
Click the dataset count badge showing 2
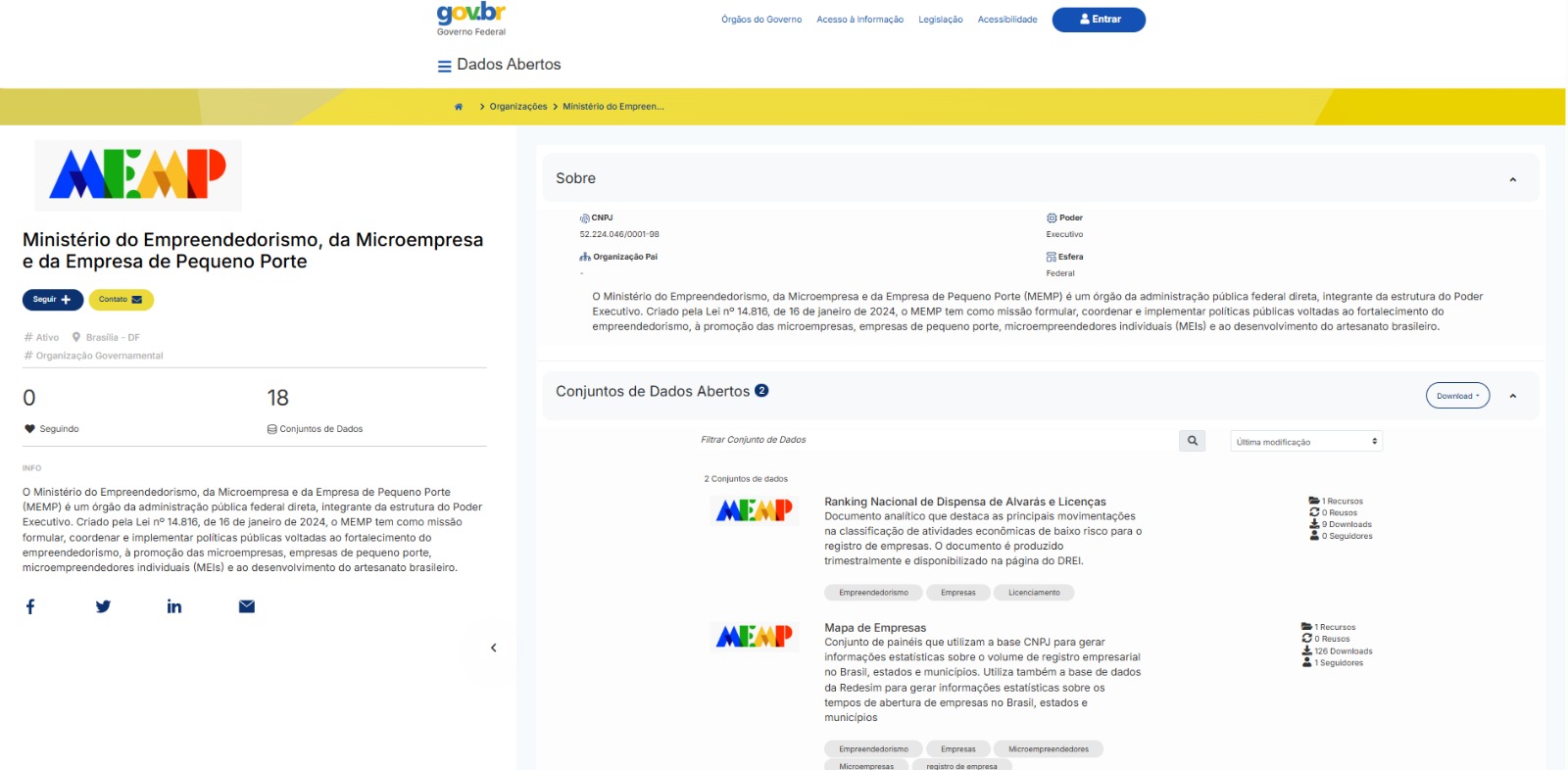click(761, 391)
